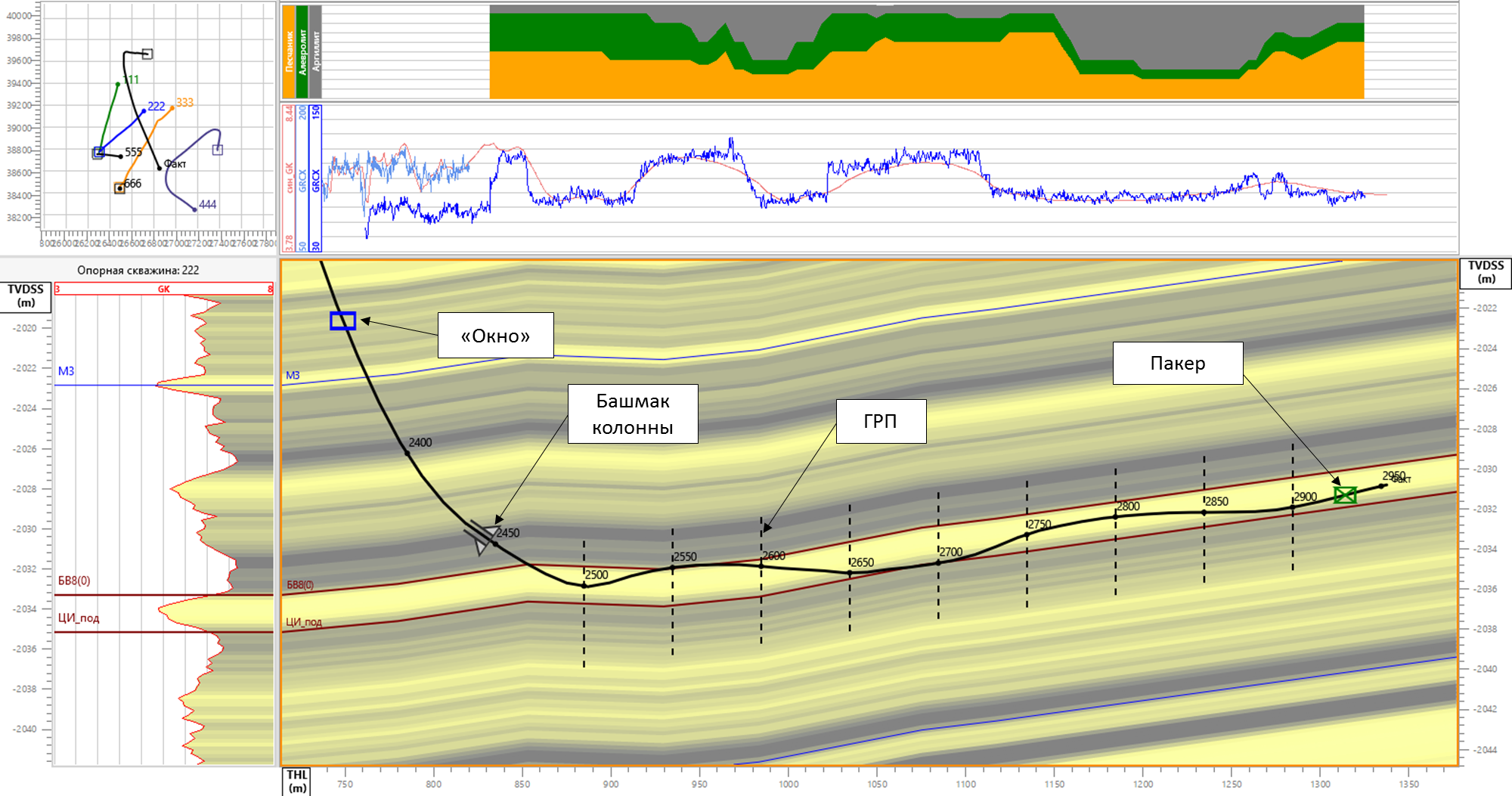Click the THL (m) axis label
Image resolution: width=1512 pixels, height=796 pixels.
coord(297,781)
